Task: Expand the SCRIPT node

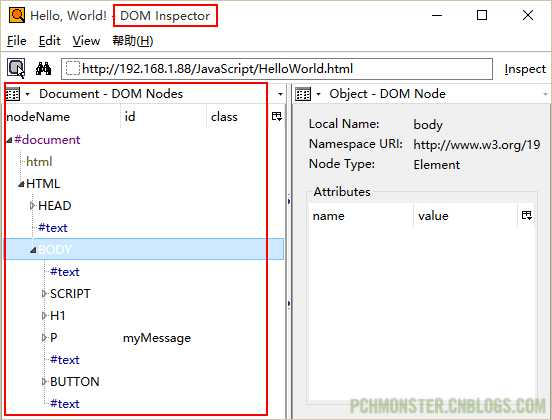Action: click(x=44, y=294)
